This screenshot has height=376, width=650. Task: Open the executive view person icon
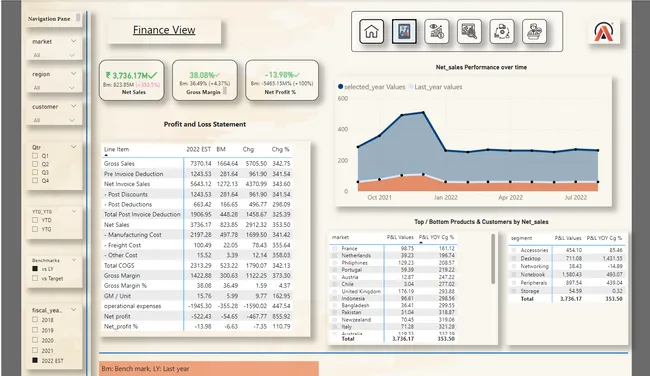coord(534,32)
